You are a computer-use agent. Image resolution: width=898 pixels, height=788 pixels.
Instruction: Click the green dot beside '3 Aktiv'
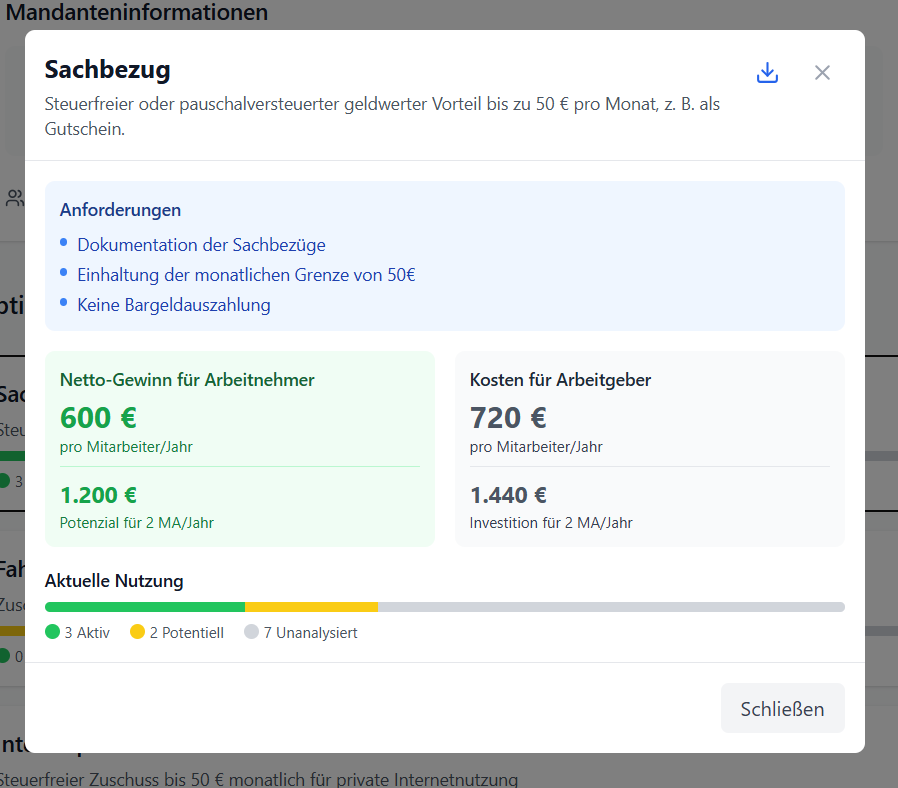[52, 632]
